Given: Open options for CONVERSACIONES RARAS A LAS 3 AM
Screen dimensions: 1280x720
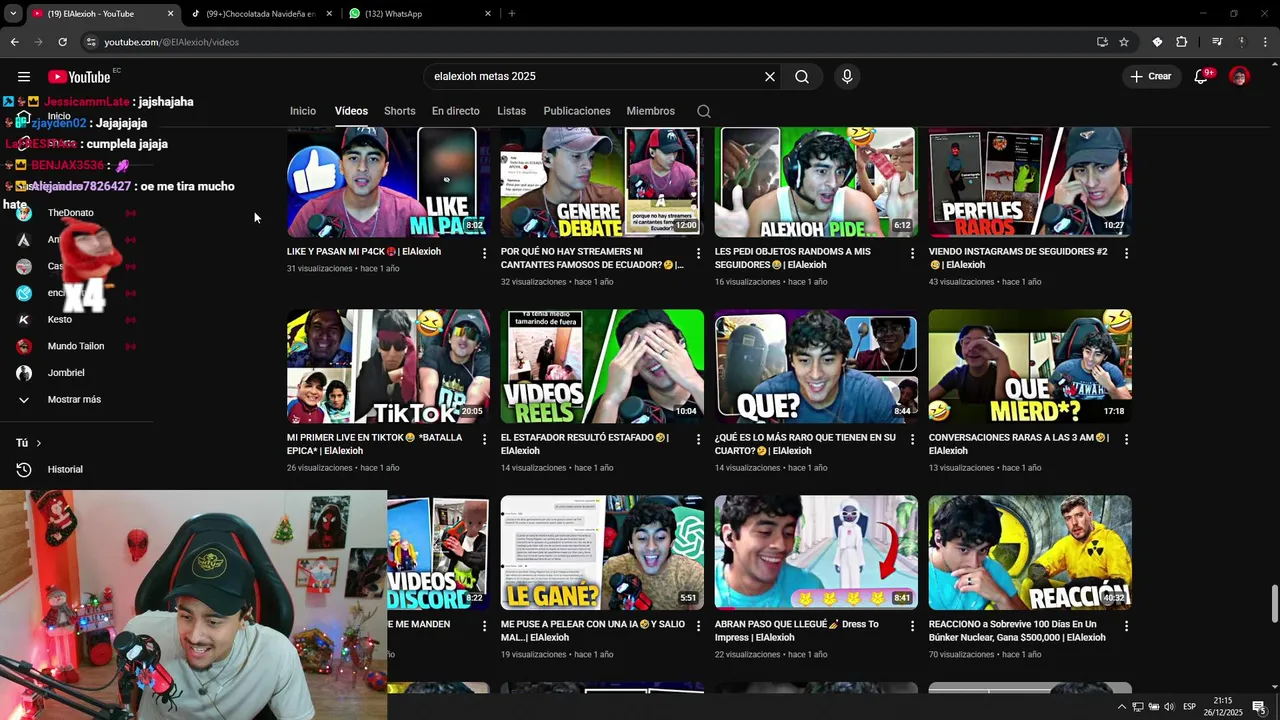Looking at the screenshot, I should [1126, 439].
